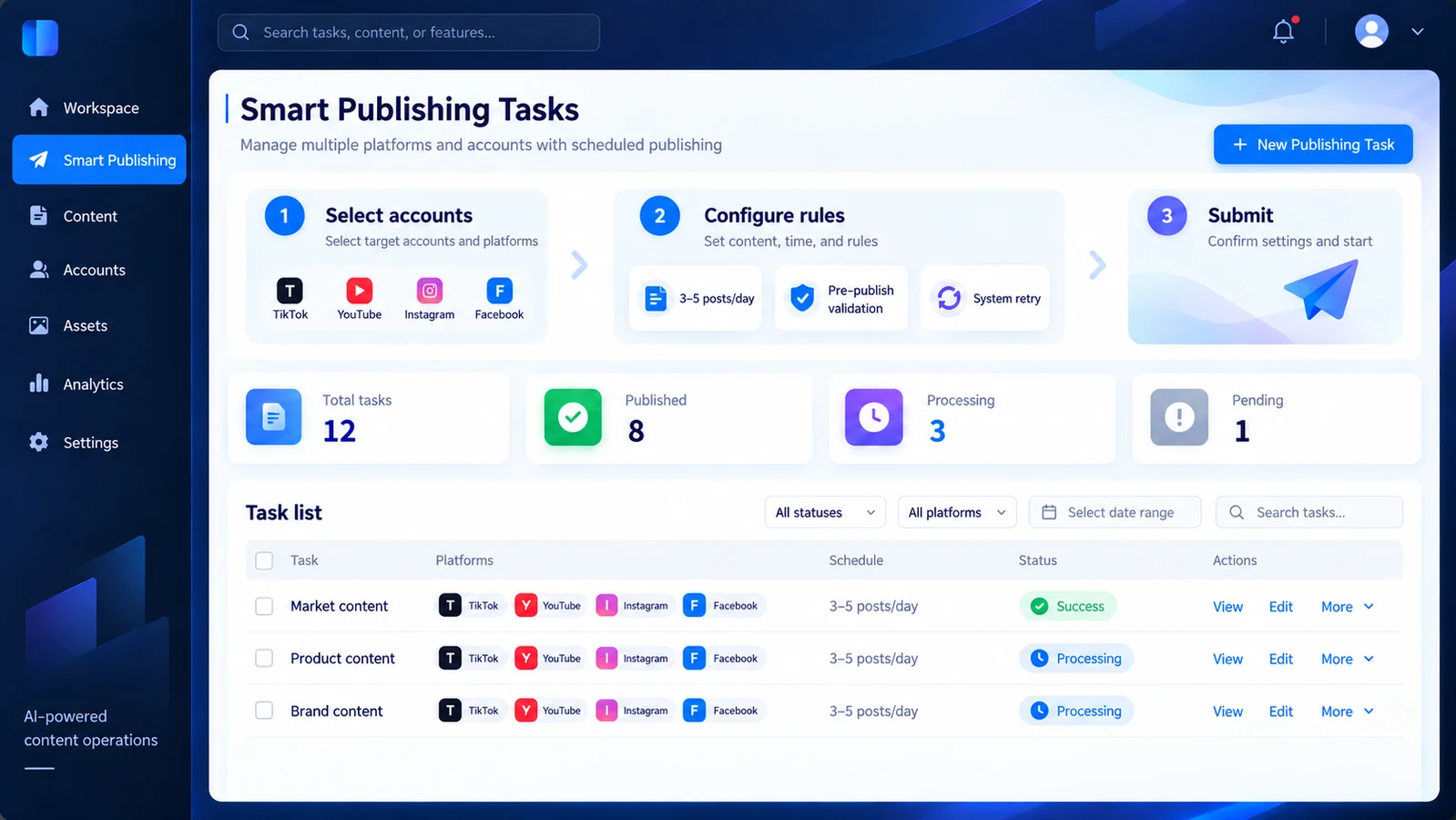Click the Processing purple clock icon
This screenshot has height=820, width=1456.
[x=874, y=417]
